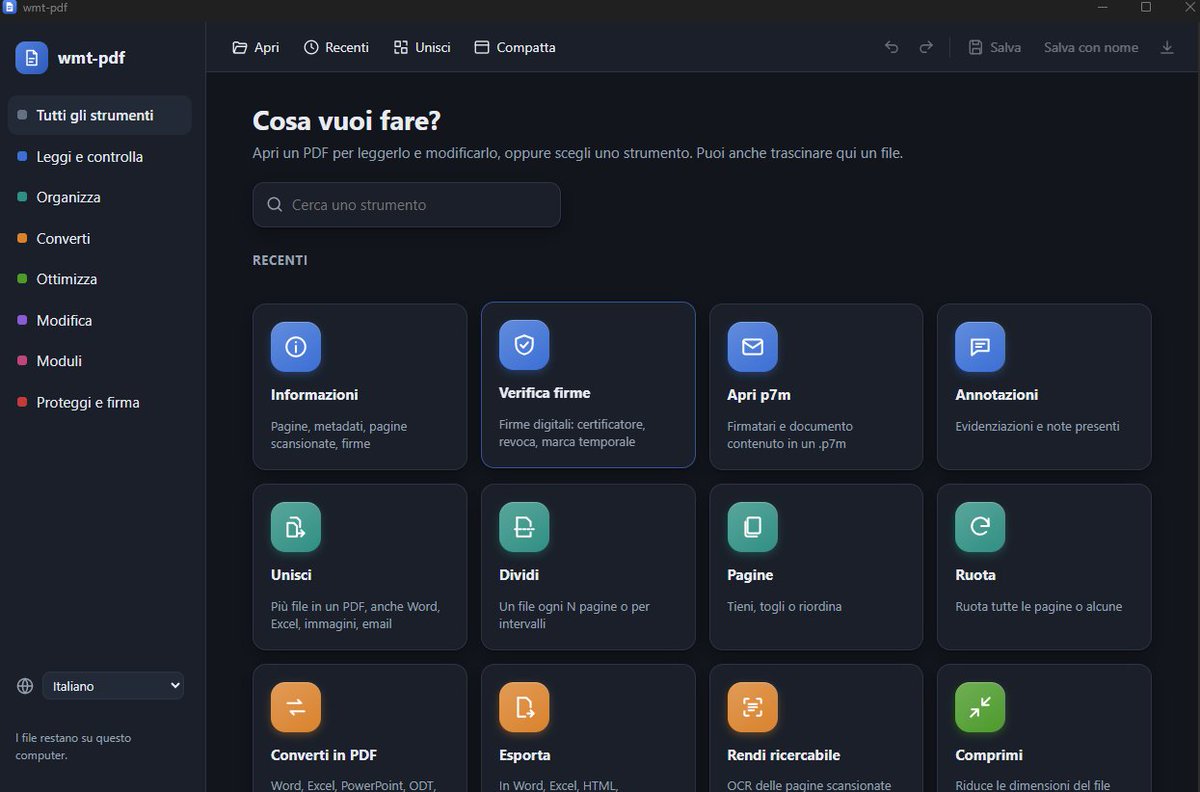1200x792 pixels.
Task: Click the Rendi ricercabile card title
Action: pos(783,755)
